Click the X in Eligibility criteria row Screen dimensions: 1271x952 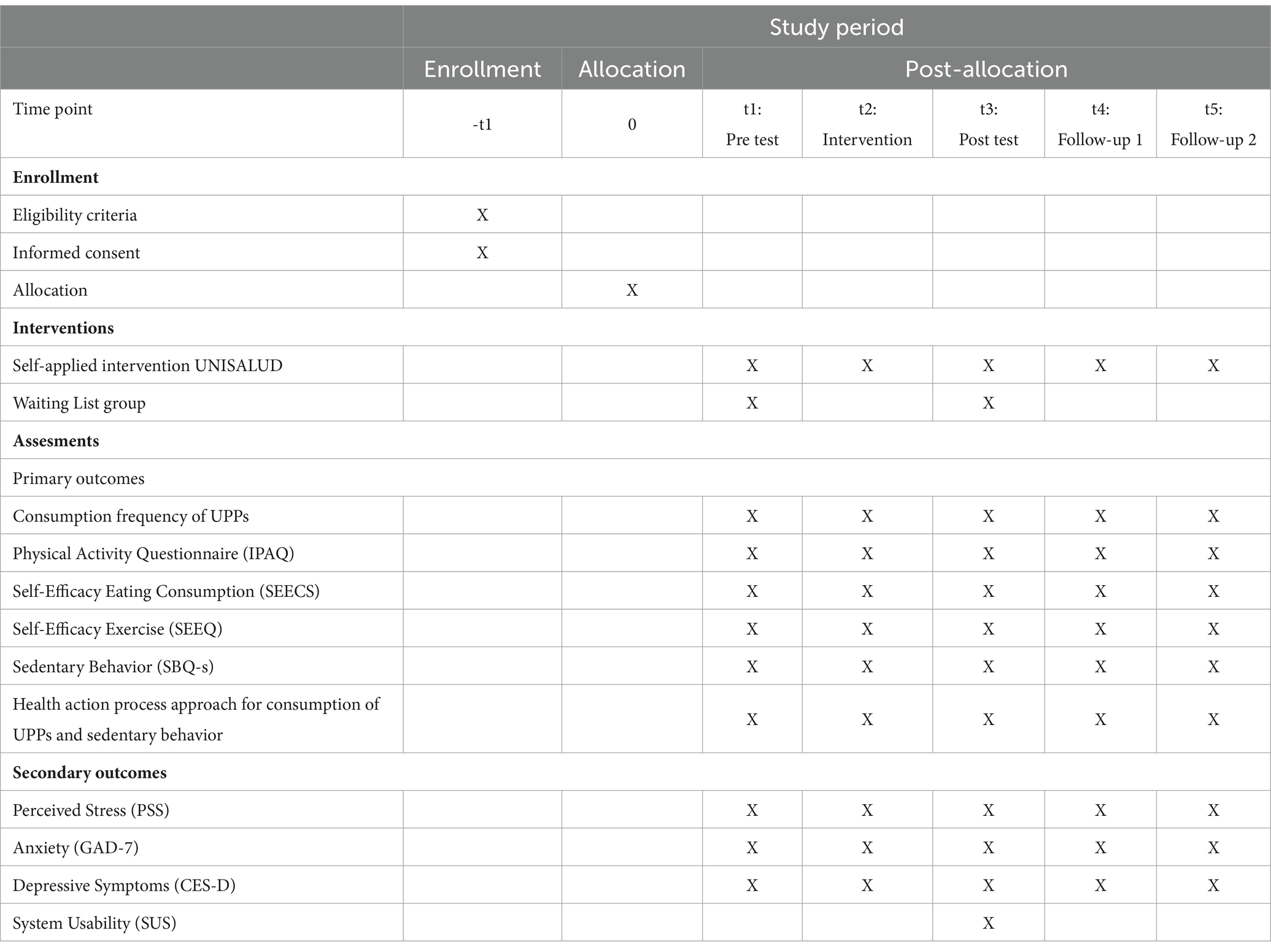click(x=482, y=215)
